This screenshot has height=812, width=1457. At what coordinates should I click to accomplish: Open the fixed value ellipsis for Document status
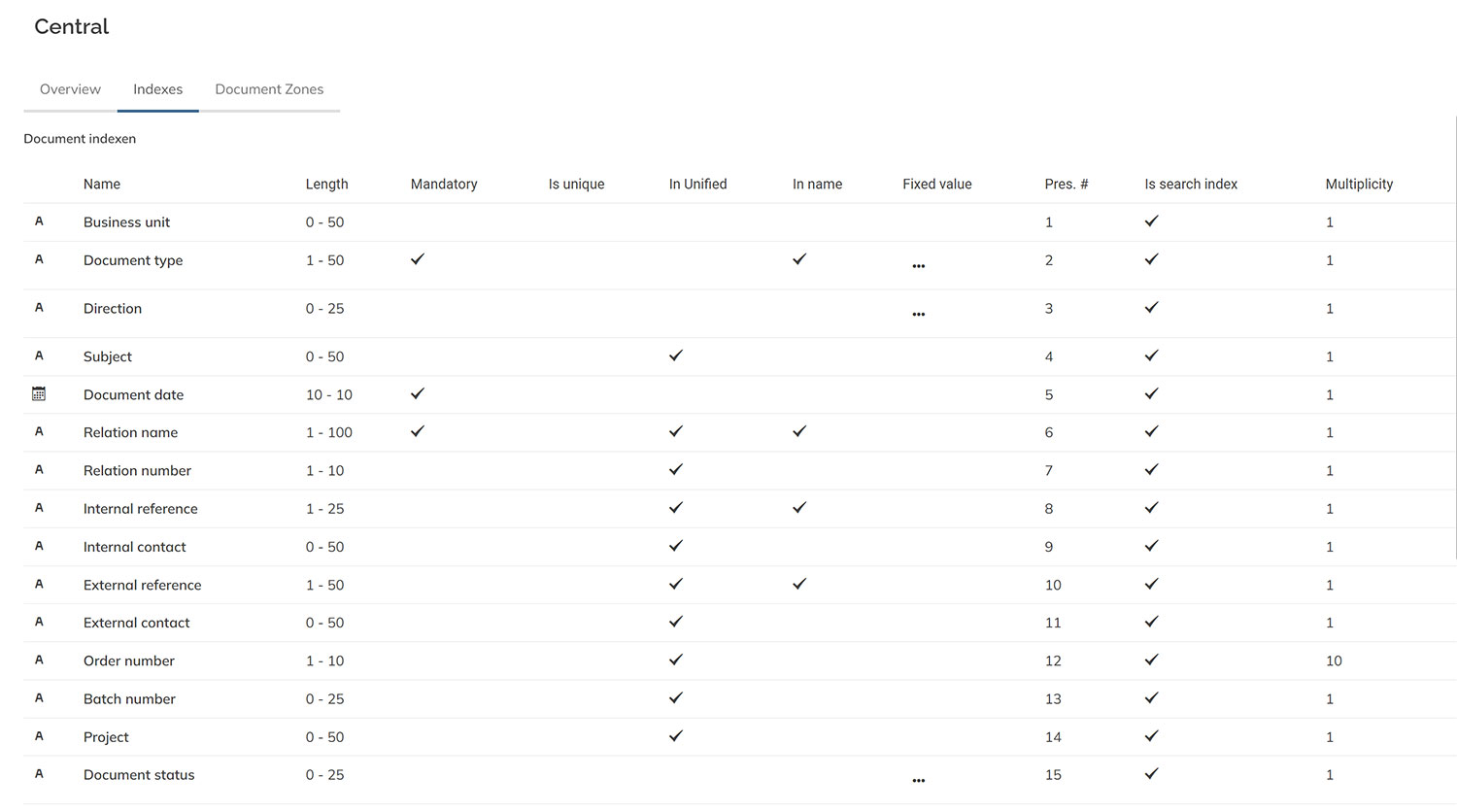pos(918,779)
